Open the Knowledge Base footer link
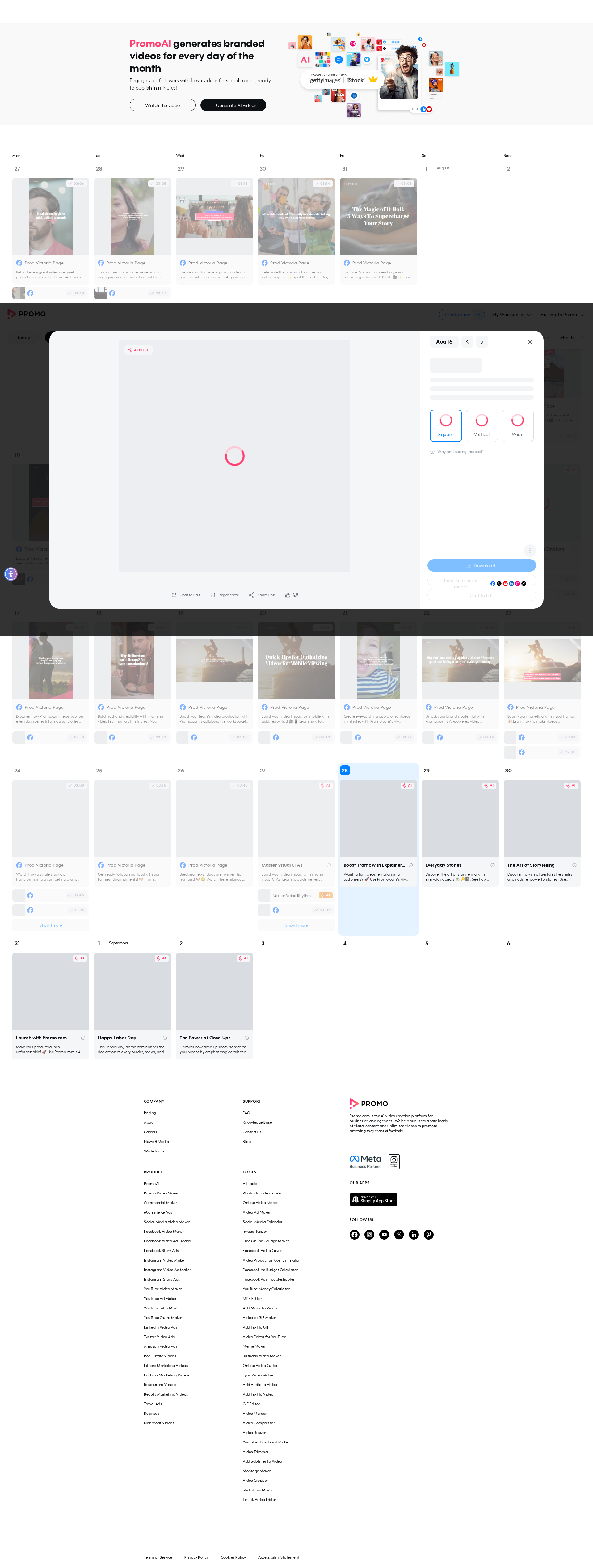Image resolution: width=593 pixels, height=1568 pixels. [257, 1122]
